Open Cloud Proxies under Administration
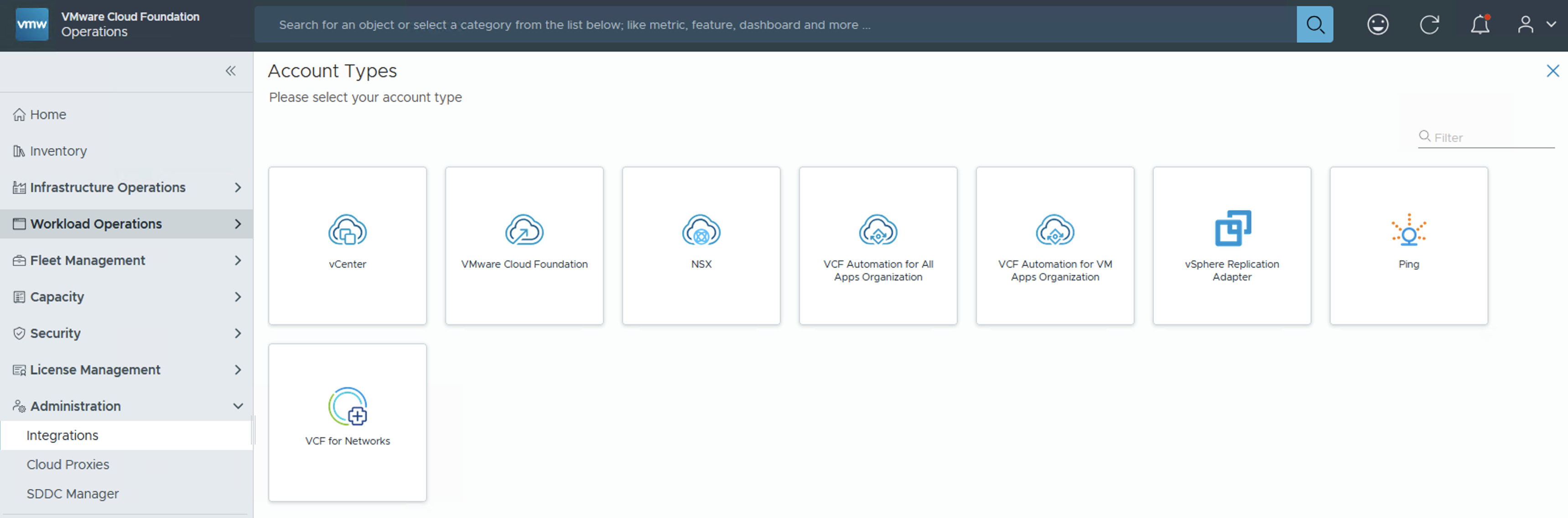 click(x=67, y=465)
